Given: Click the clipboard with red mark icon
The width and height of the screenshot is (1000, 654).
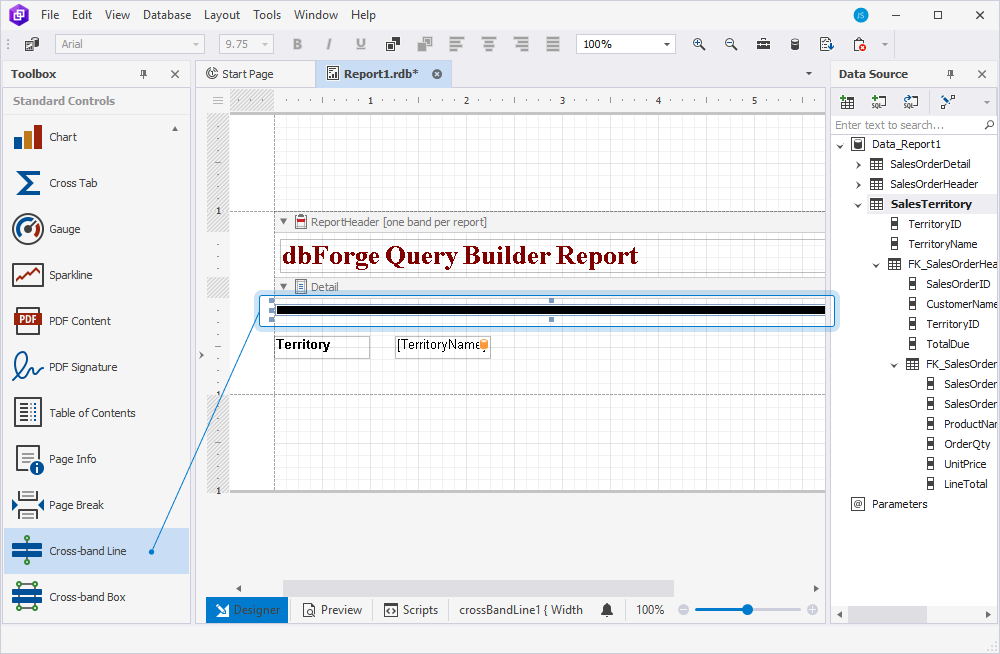Looking at the screenshot, I should tap(859, 44).
